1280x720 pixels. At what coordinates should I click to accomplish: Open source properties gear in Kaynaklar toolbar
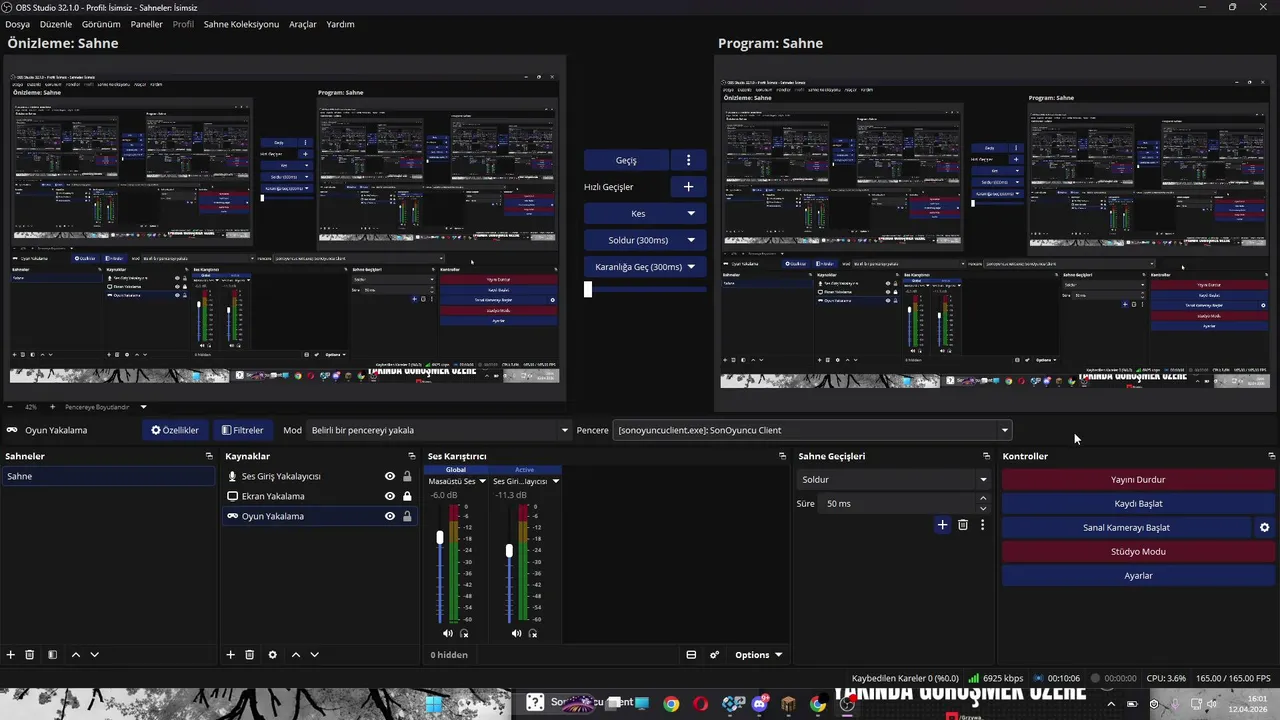point(272,655)
